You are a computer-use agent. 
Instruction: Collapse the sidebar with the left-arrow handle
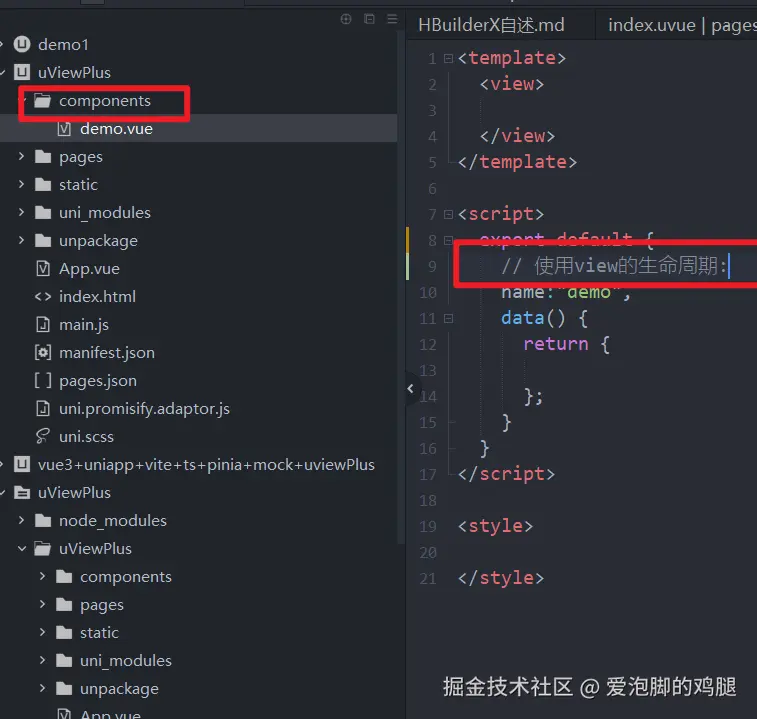(410, 389)
